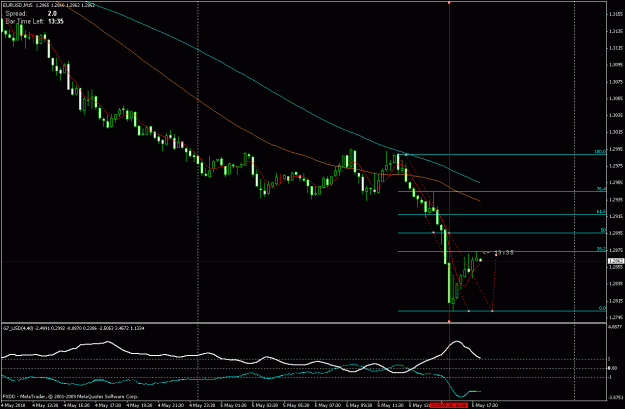625x409 pixels.
Task: Click the "Bar Time Left:" label
Action: (25, 22)
